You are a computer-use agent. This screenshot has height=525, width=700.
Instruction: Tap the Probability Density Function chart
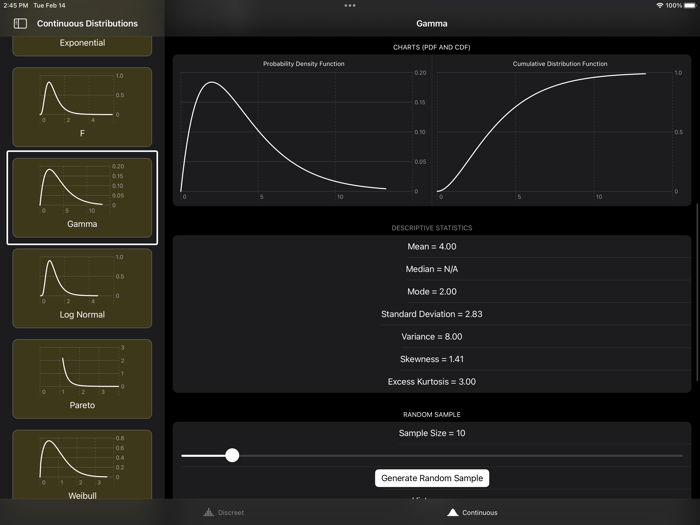click(303, 130)
